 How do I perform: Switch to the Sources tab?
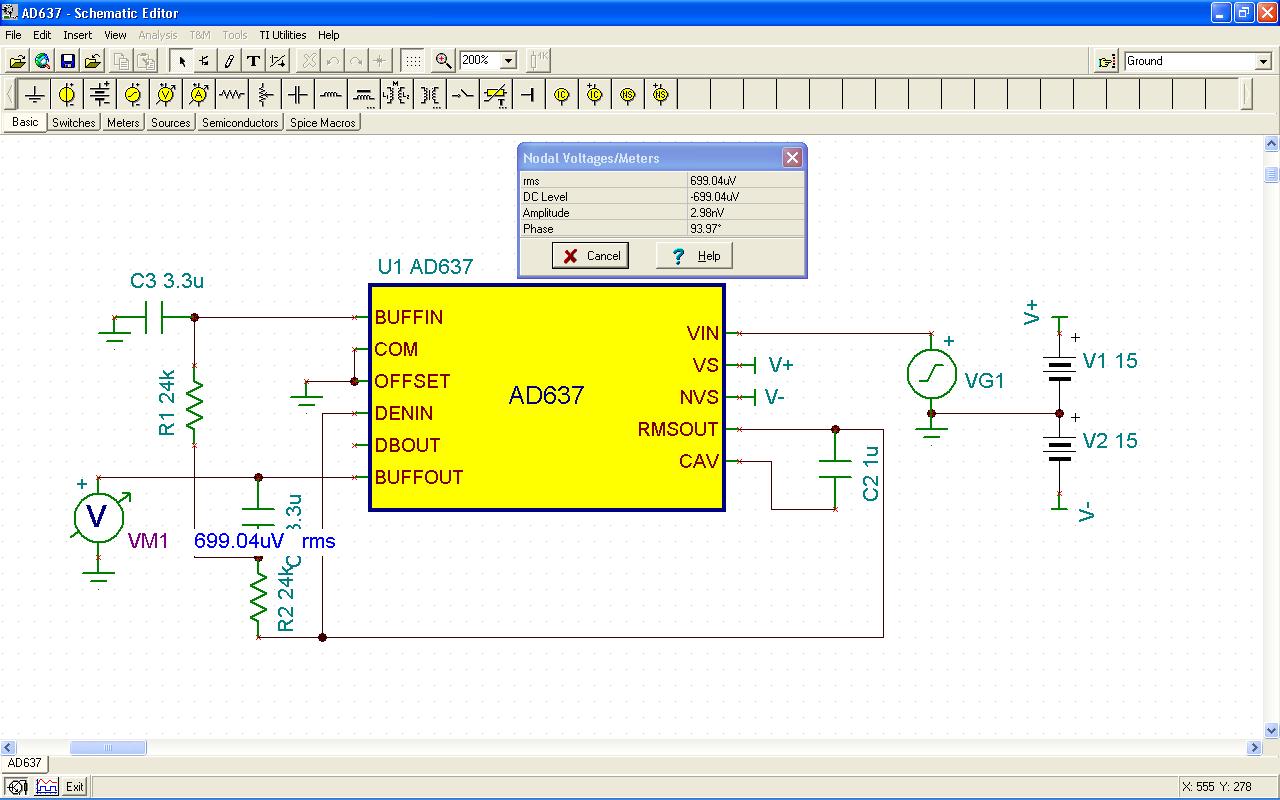pos(170,123)
